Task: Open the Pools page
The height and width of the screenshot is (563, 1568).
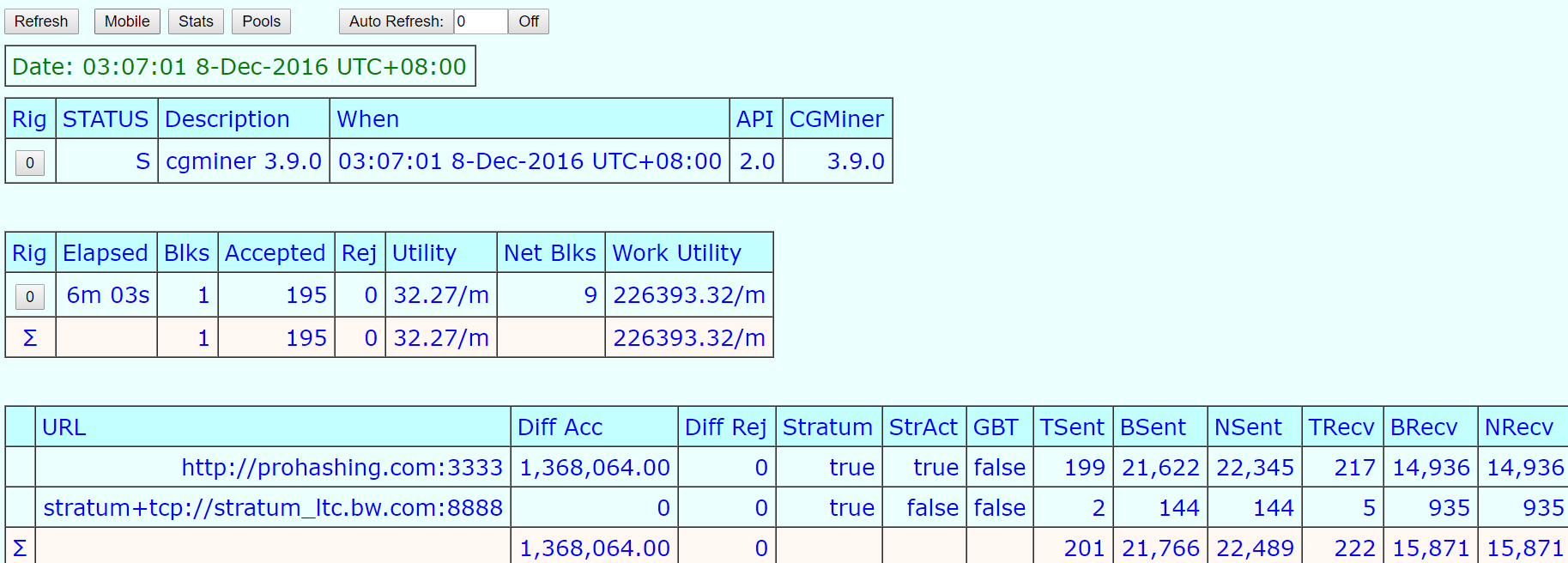Action: click(261, 21)
